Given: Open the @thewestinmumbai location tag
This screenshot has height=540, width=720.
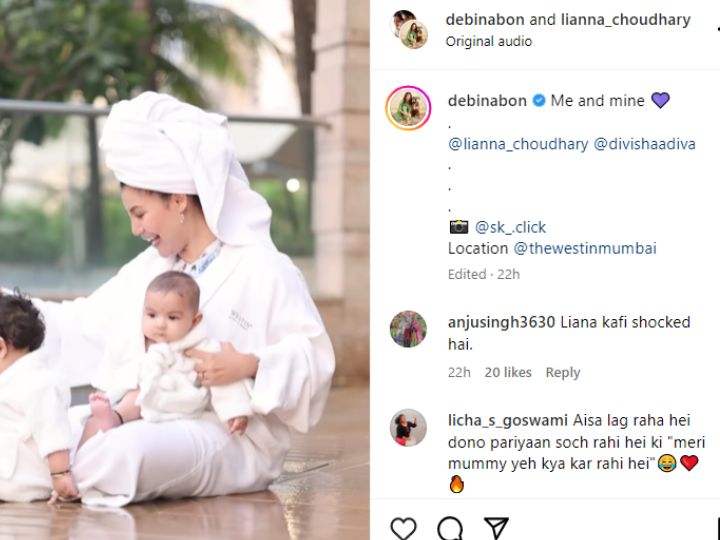Looking at the screenshot, I should 585,248.
